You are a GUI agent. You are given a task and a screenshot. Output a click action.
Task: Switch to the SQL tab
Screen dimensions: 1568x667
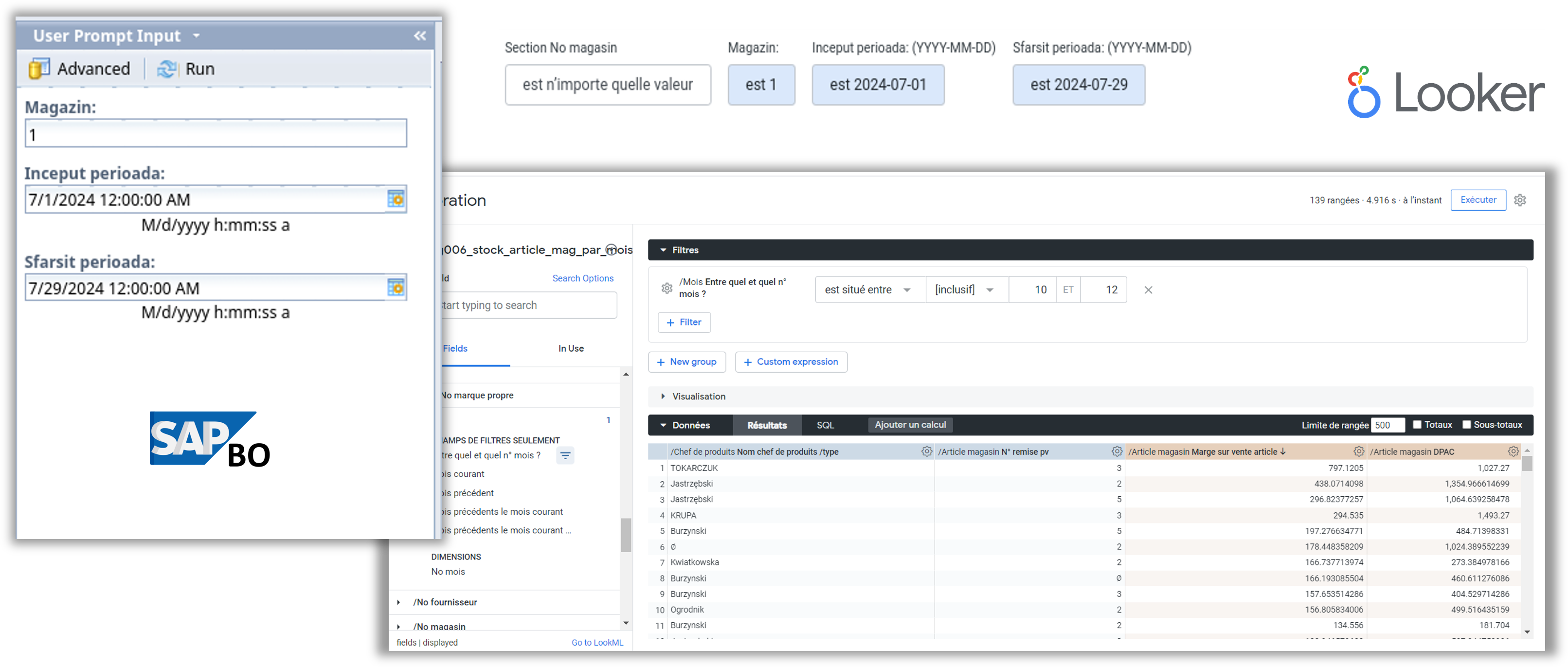tap(825, 425)
